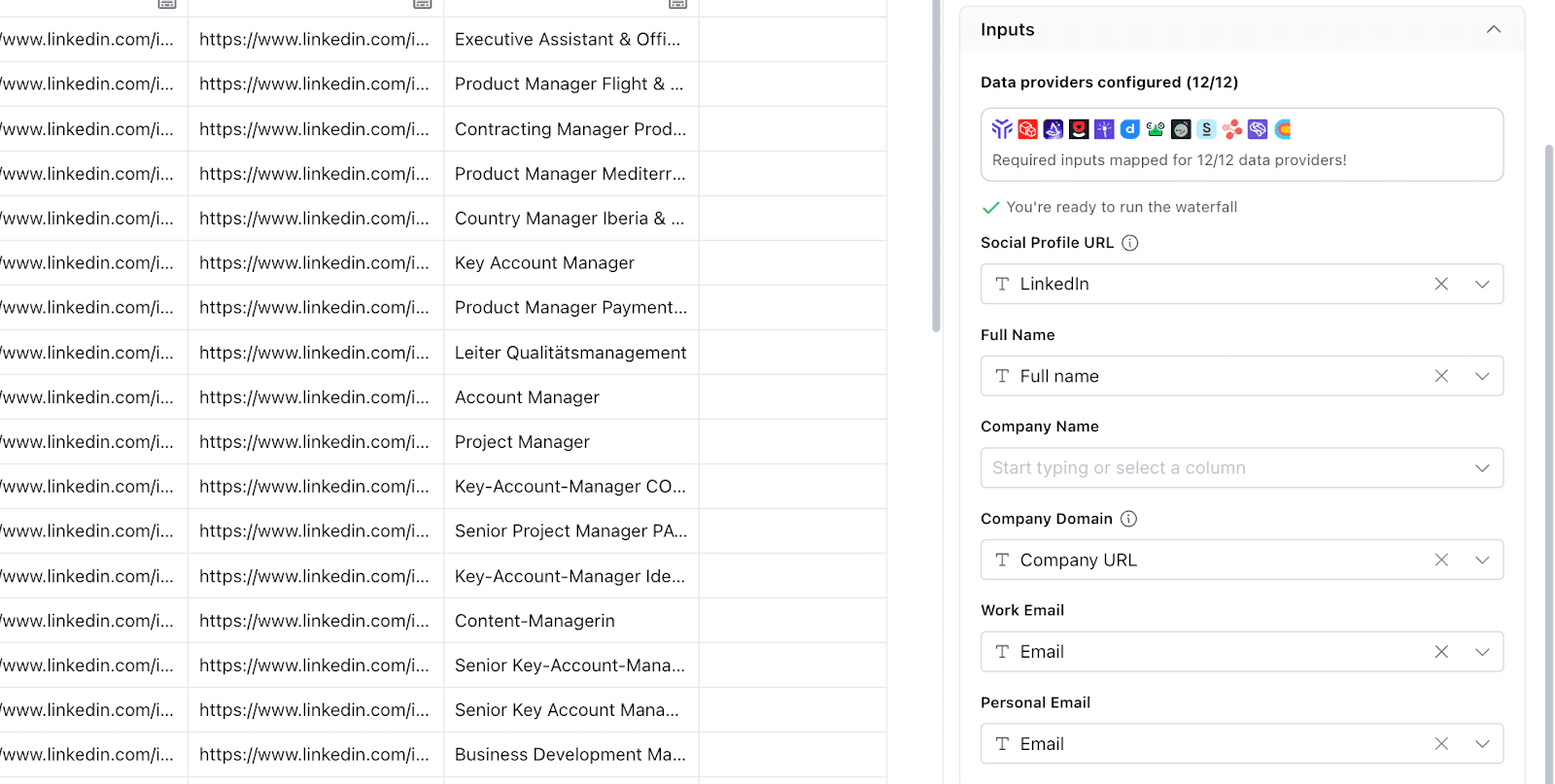Click the blue 'd' data provider icon
The height and width of the screenshot is (784, 1555).
pos(1129,129)
